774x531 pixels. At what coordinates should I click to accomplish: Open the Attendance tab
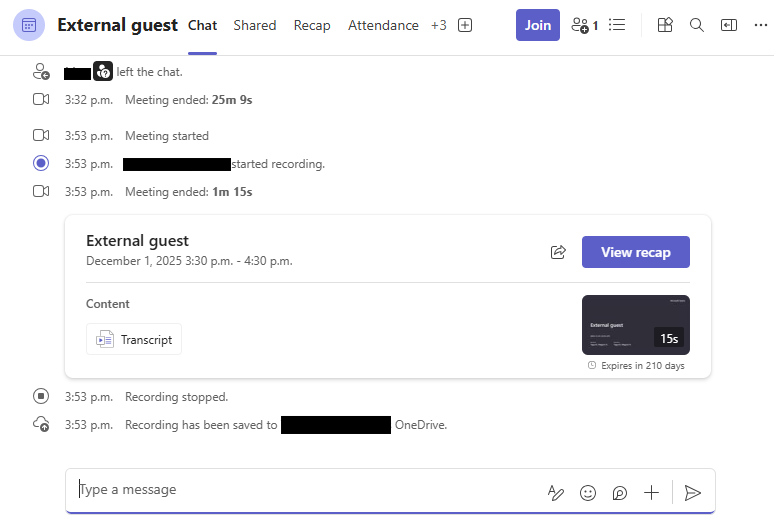pos(383,25)
